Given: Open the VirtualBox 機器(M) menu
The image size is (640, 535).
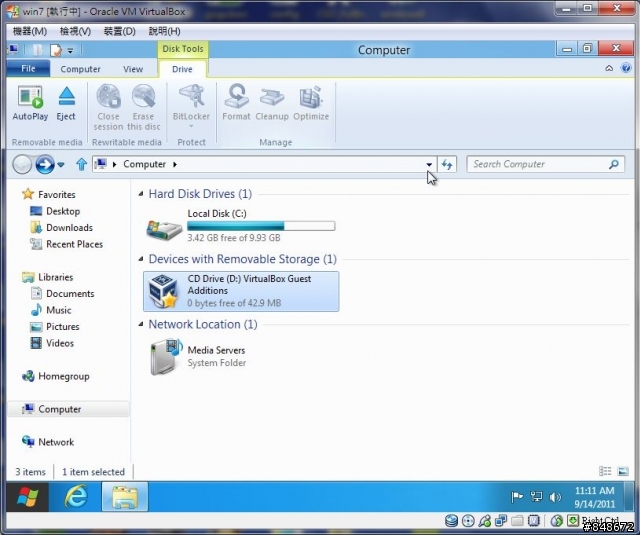Looking at the screenshot, I should pos(30,31).
